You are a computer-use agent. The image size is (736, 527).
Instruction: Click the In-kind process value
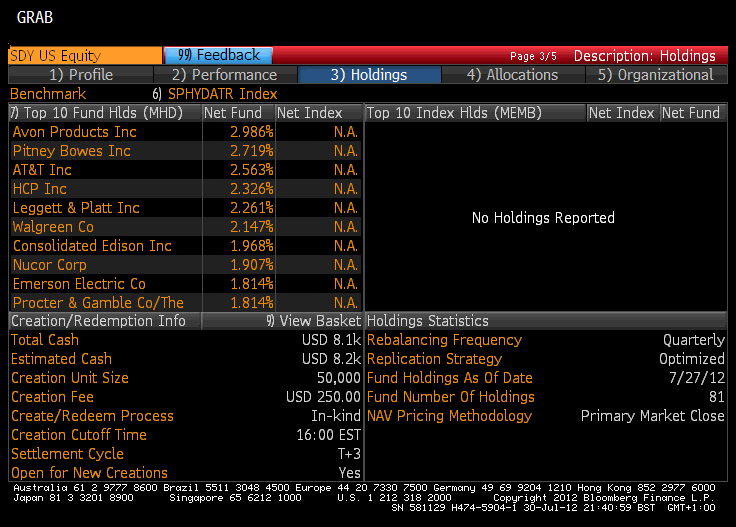pyautogui.click(x=336, y=416)
